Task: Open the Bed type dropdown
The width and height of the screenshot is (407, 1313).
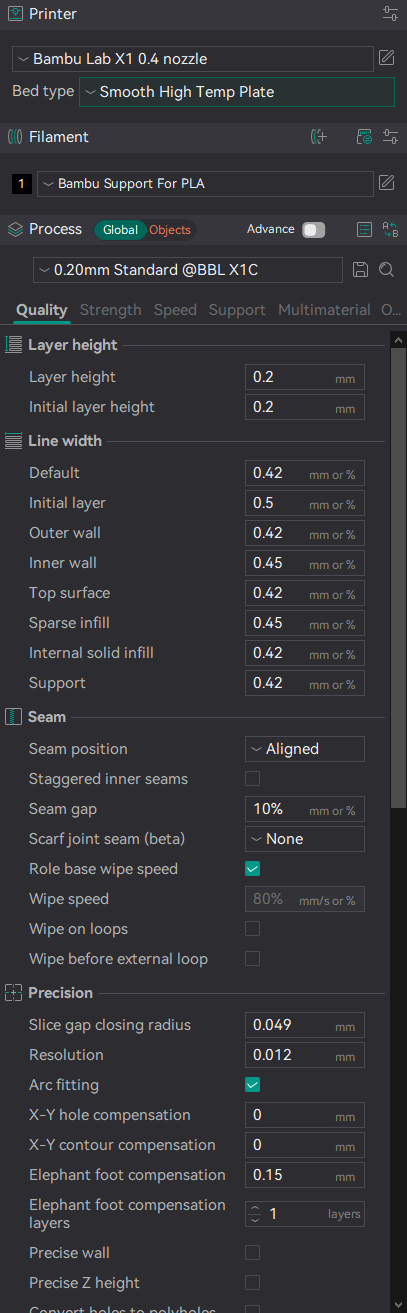Action: (x=237, y=92)
